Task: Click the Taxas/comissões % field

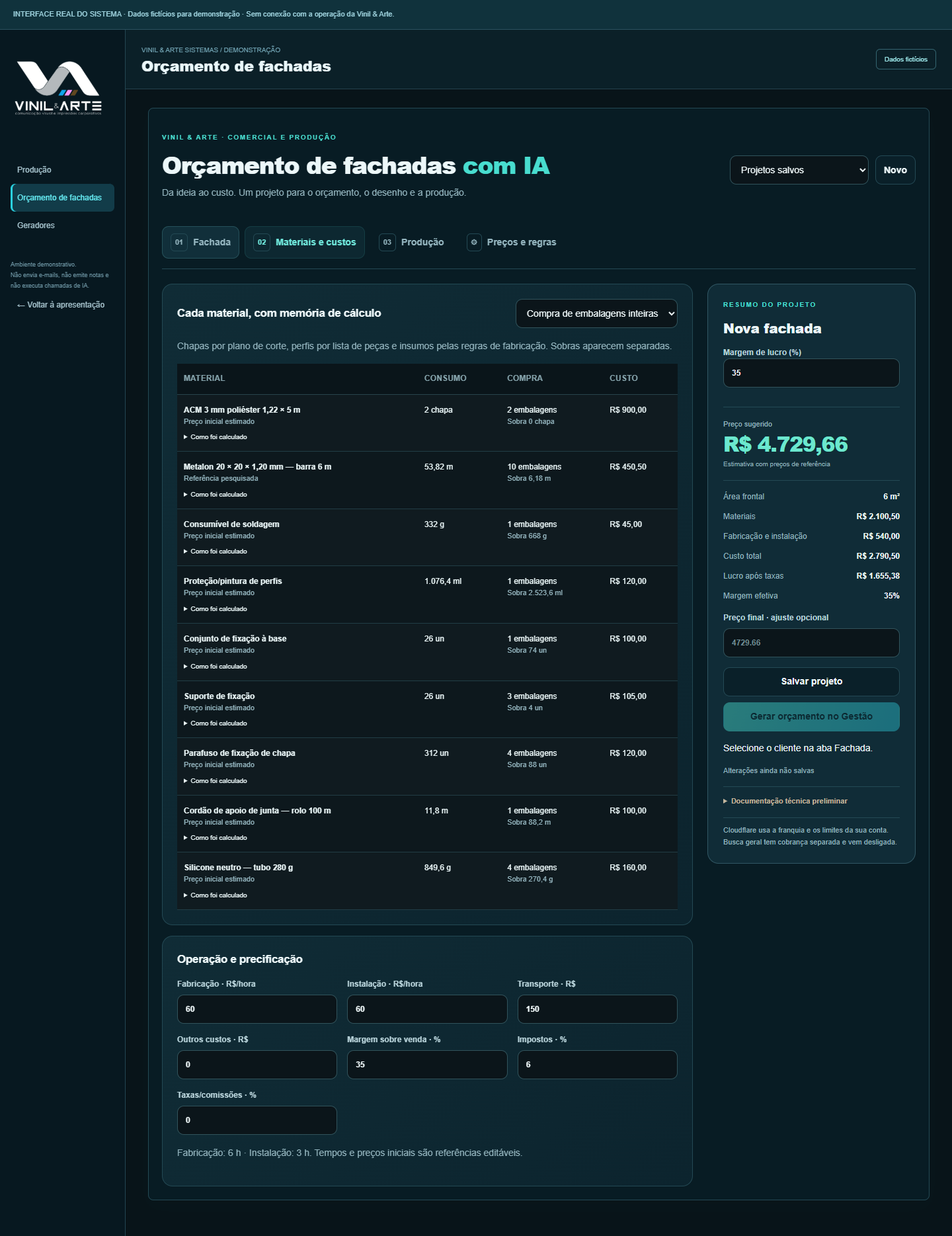Action: click(257, 1120)
